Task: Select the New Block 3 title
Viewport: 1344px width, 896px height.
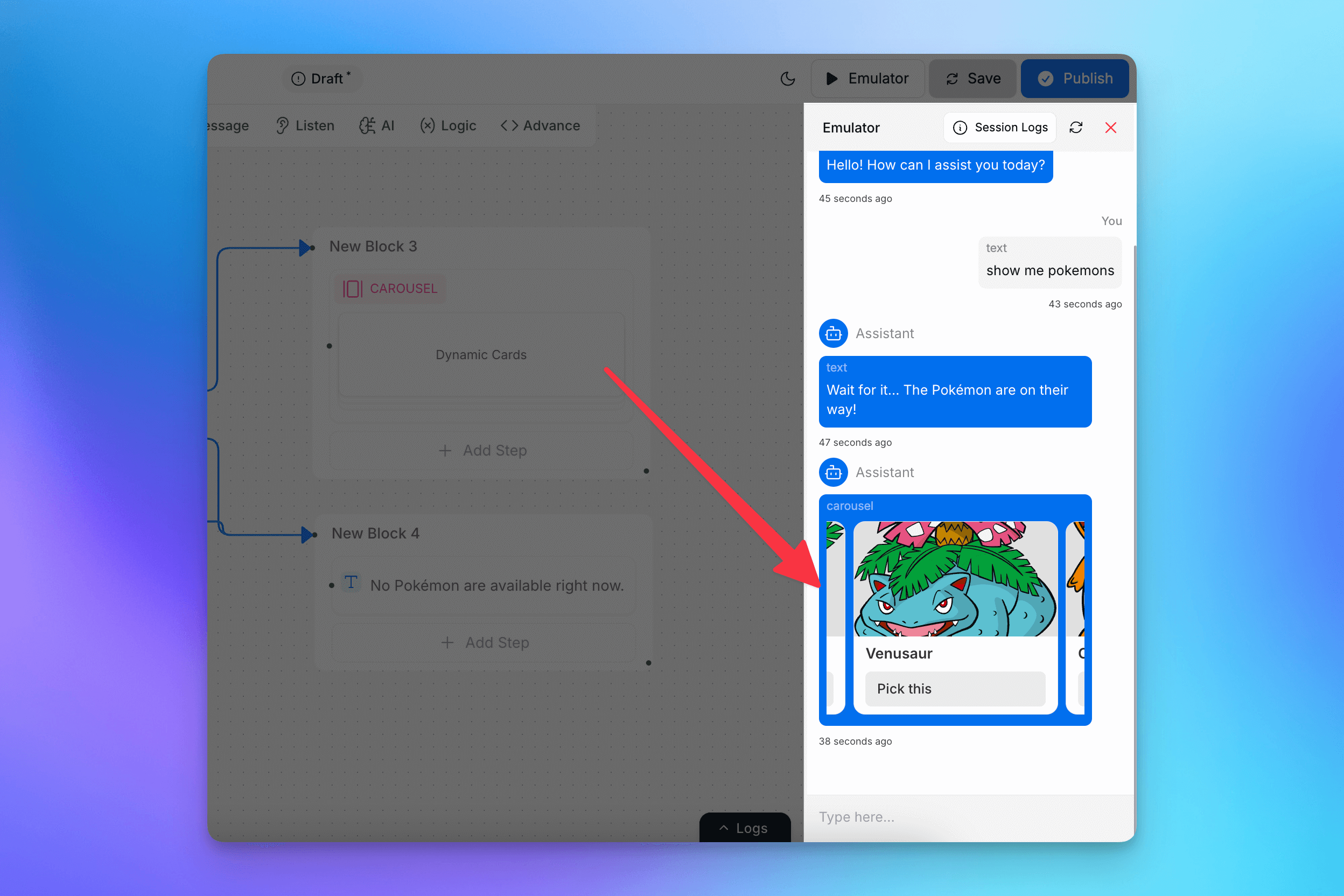Action: click(x=373, y=246)
